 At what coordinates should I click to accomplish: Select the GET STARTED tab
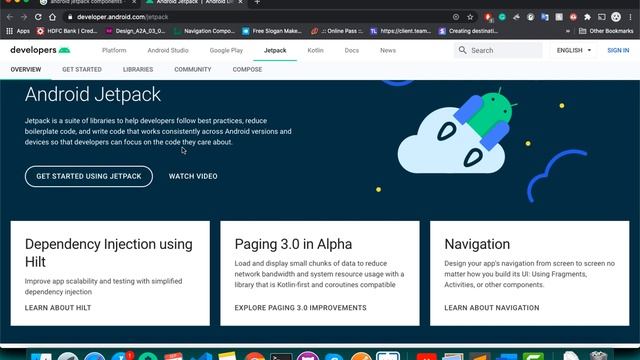(82, 70)
